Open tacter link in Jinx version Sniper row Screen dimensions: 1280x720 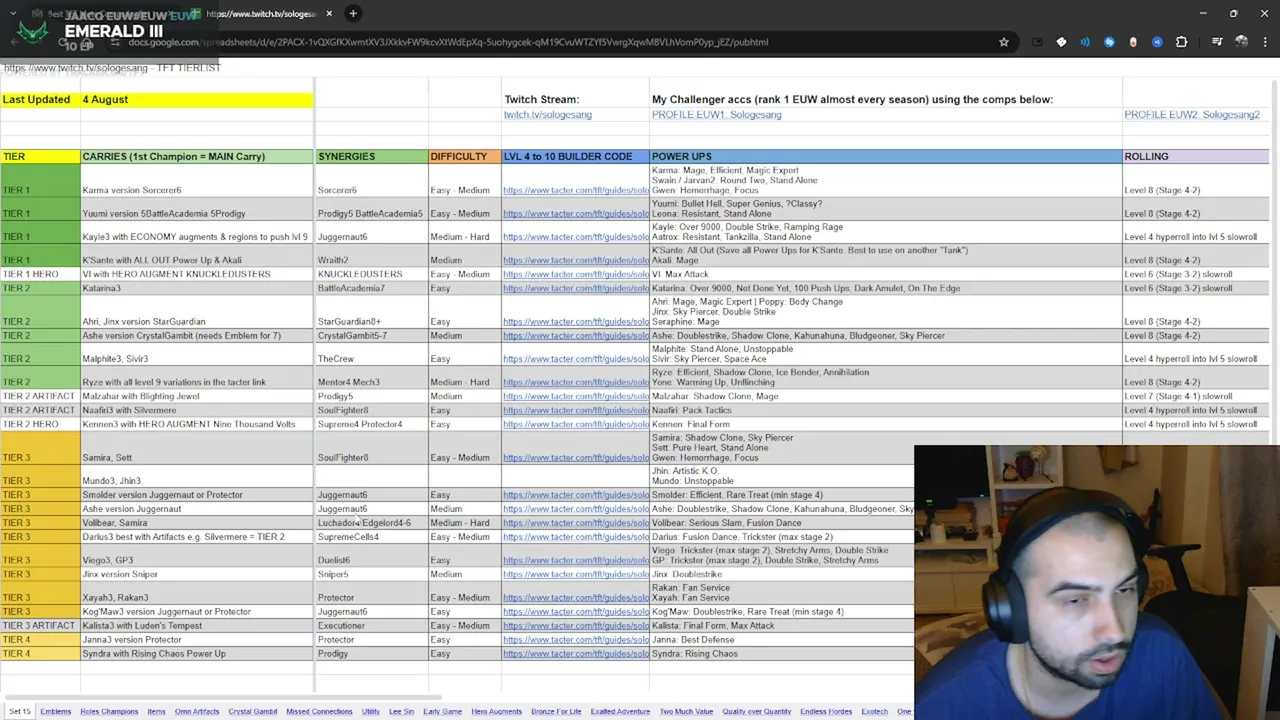[576, 575]
